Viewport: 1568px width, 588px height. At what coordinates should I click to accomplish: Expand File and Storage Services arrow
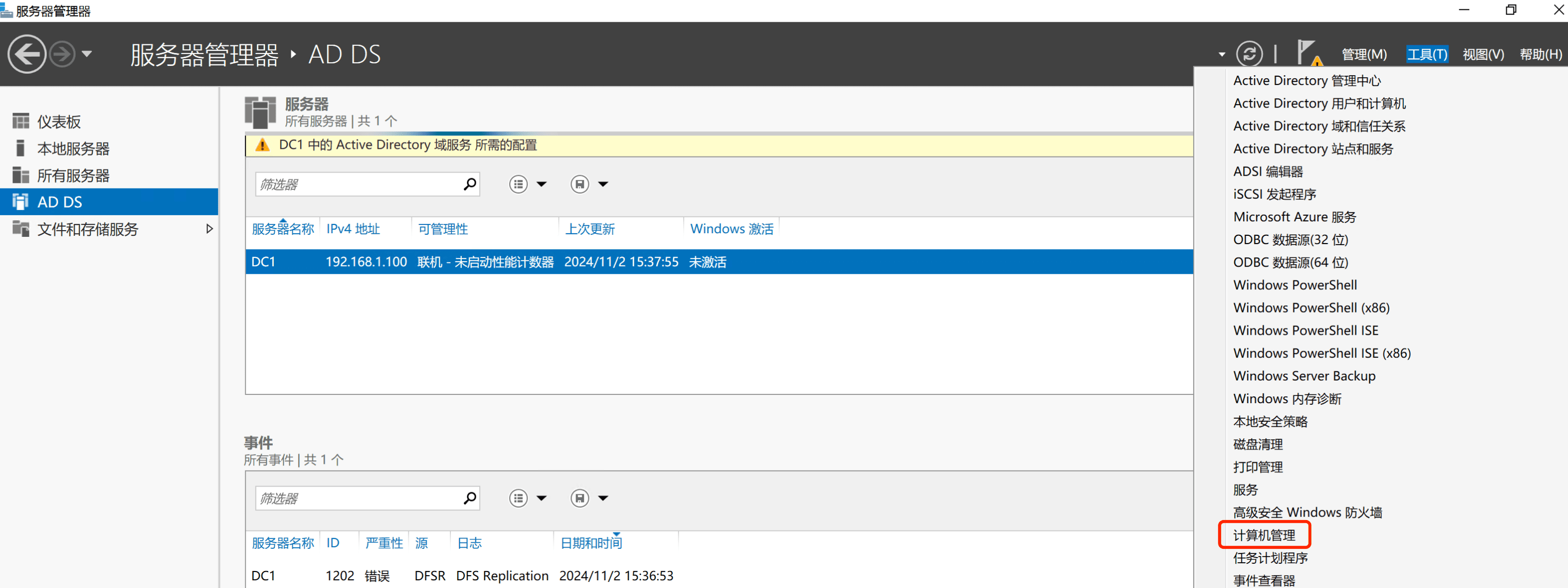[x=210, y=229]
